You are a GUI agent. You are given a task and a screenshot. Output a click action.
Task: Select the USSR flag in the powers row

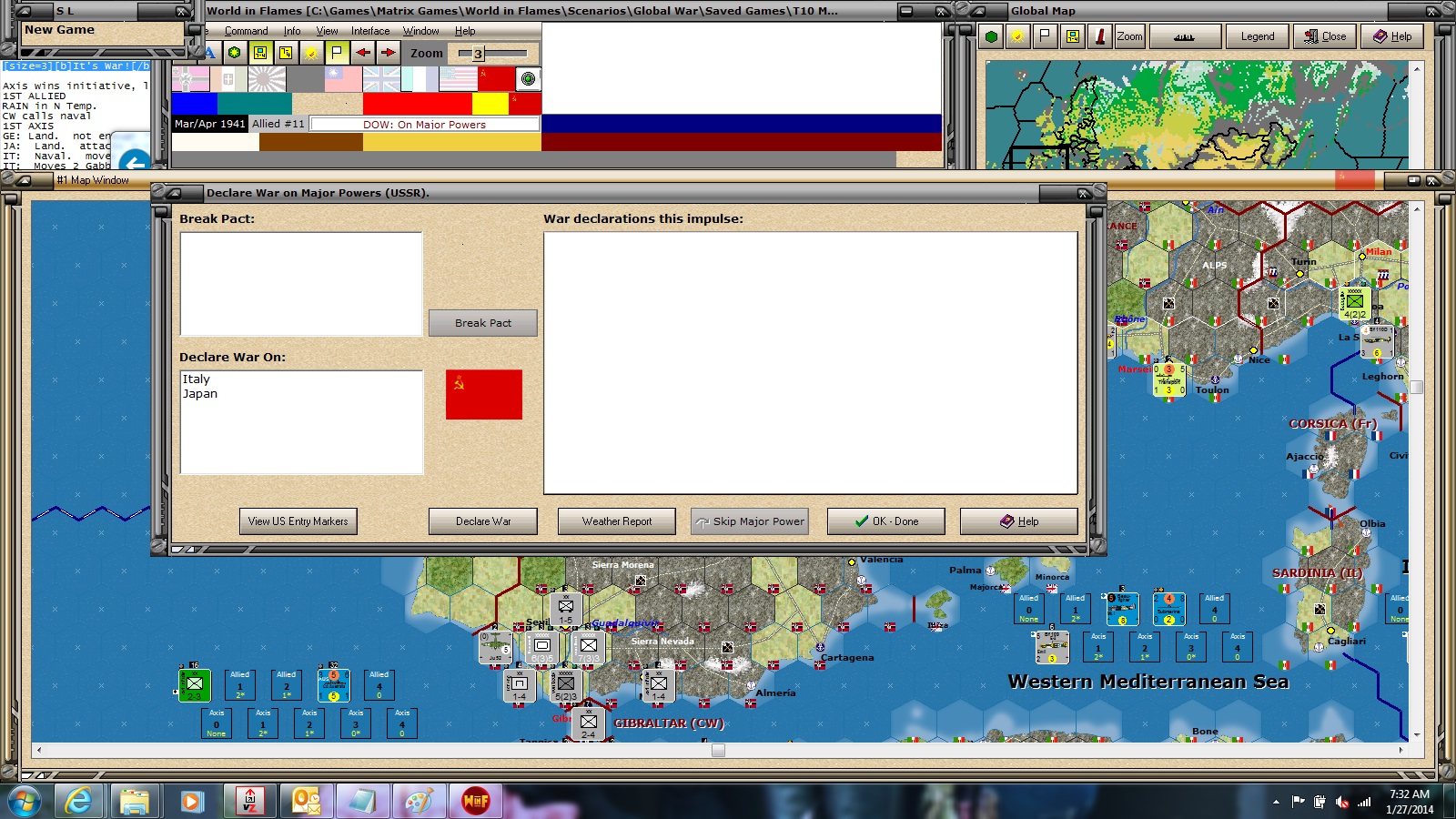[496, 79]
